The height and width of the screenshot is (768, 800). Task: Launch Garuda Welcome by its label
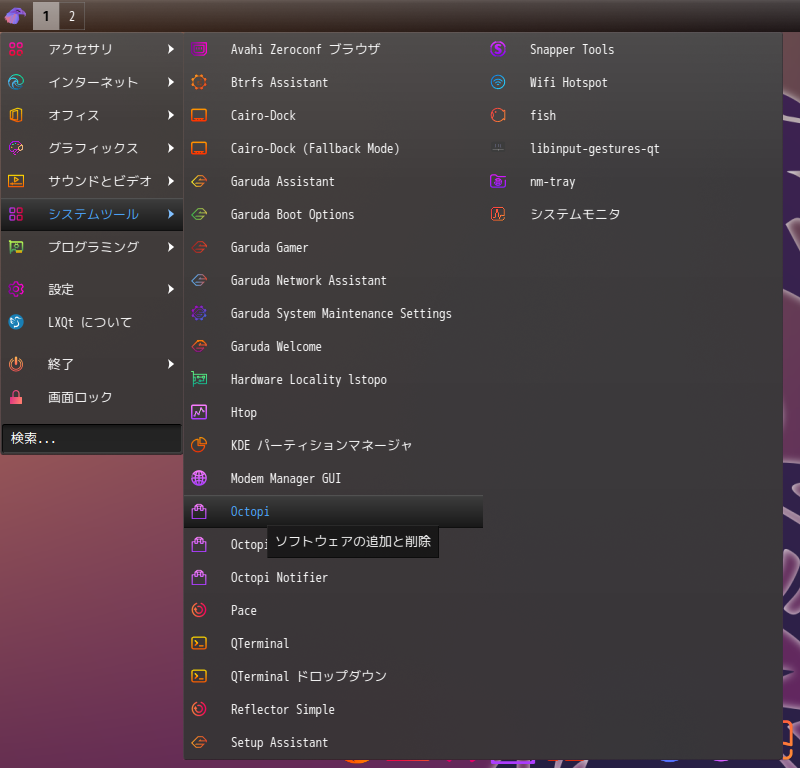point(276,346)
